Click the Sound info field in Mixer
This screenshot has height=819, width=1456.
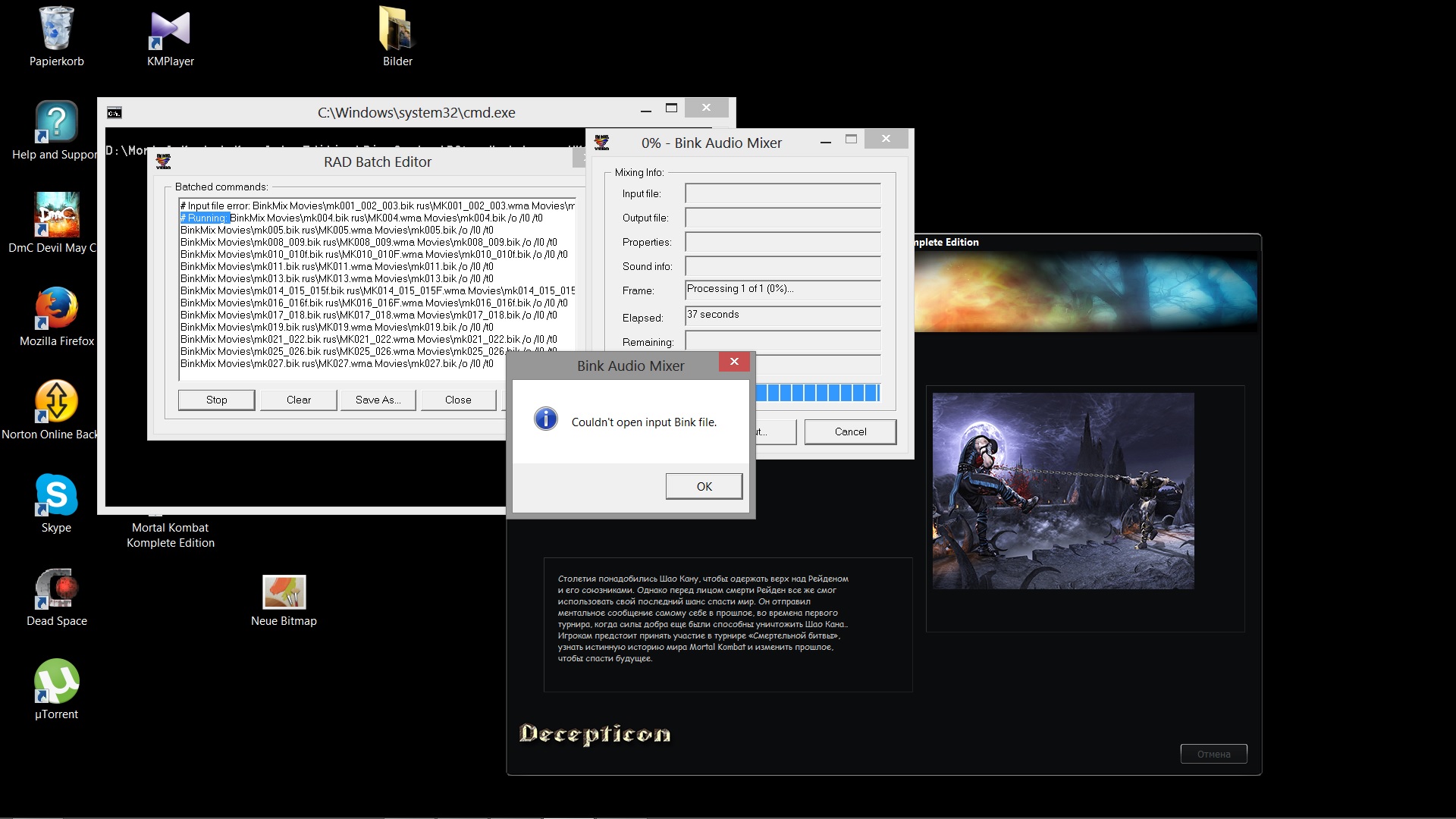click(783, 266)
